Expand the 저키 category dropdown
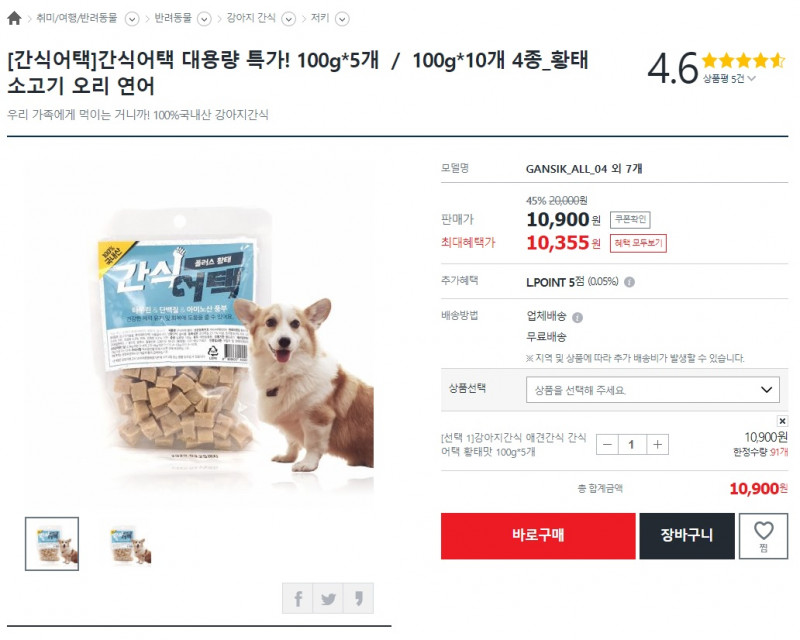The height and width of the screenshot is (640, 800). click(342, 19)
